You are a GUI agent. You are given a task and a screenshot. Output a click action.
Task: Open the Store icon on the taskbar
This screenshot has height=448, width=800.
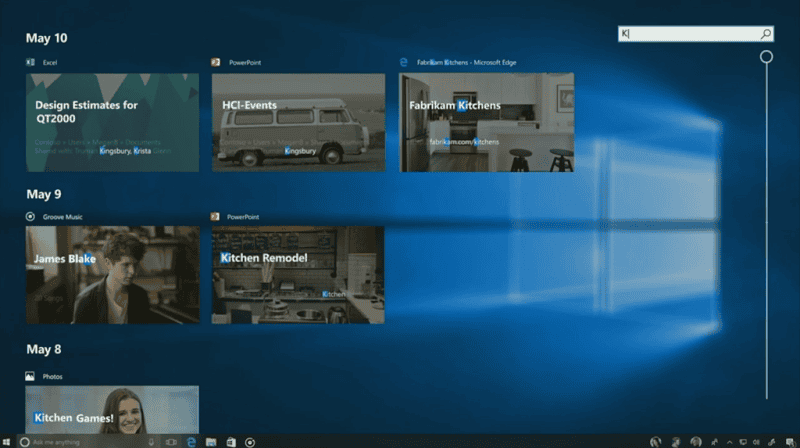pyautogui.click(x=230, y=442)
